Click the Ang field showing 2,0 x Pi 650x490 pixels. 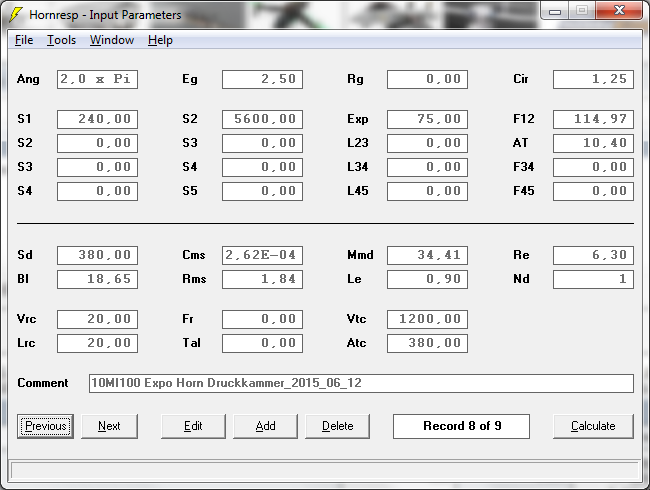[97, 80]
